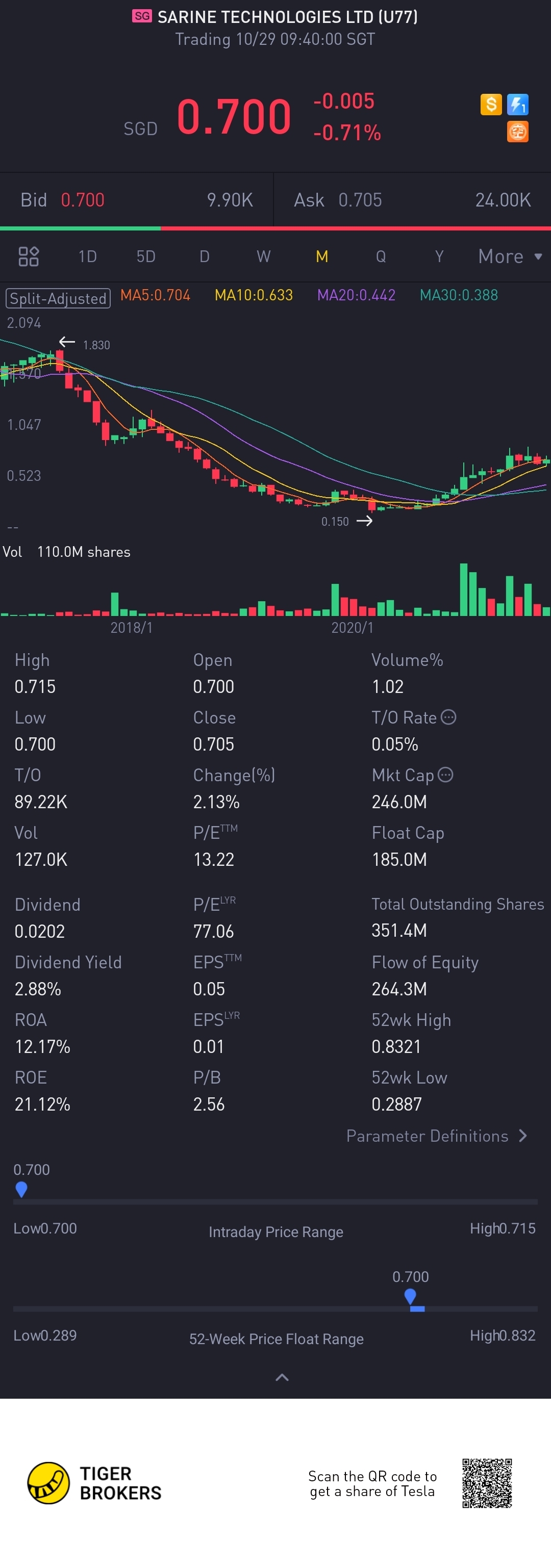Select the 1D chart period

click(x=88, y=256)
